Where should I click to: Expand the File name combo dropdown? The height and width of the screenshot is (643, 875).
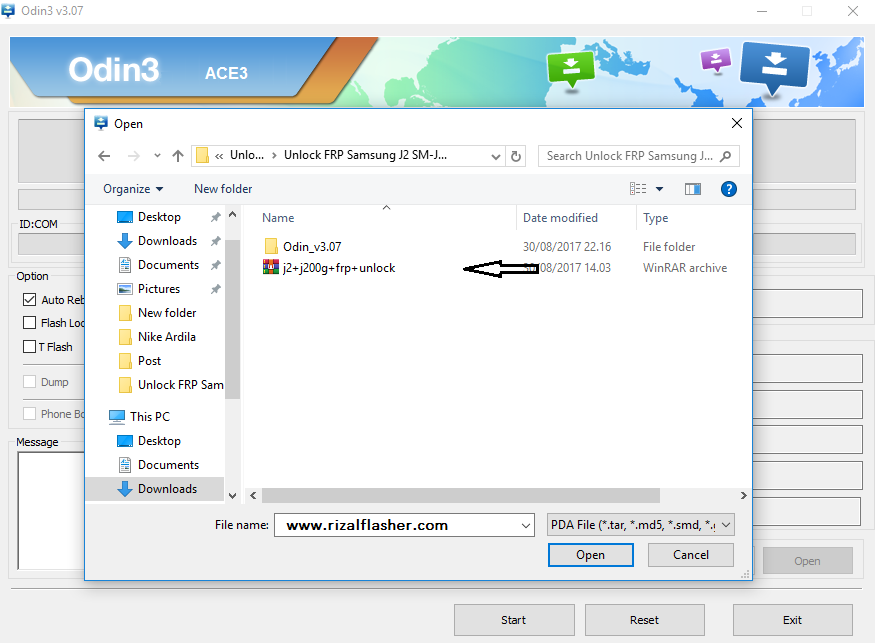[x=525, y=525]
